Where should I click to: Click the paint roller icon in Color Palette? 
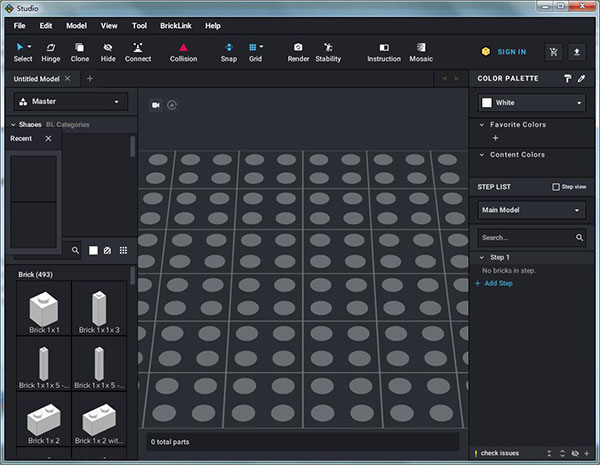pos(567,78)
